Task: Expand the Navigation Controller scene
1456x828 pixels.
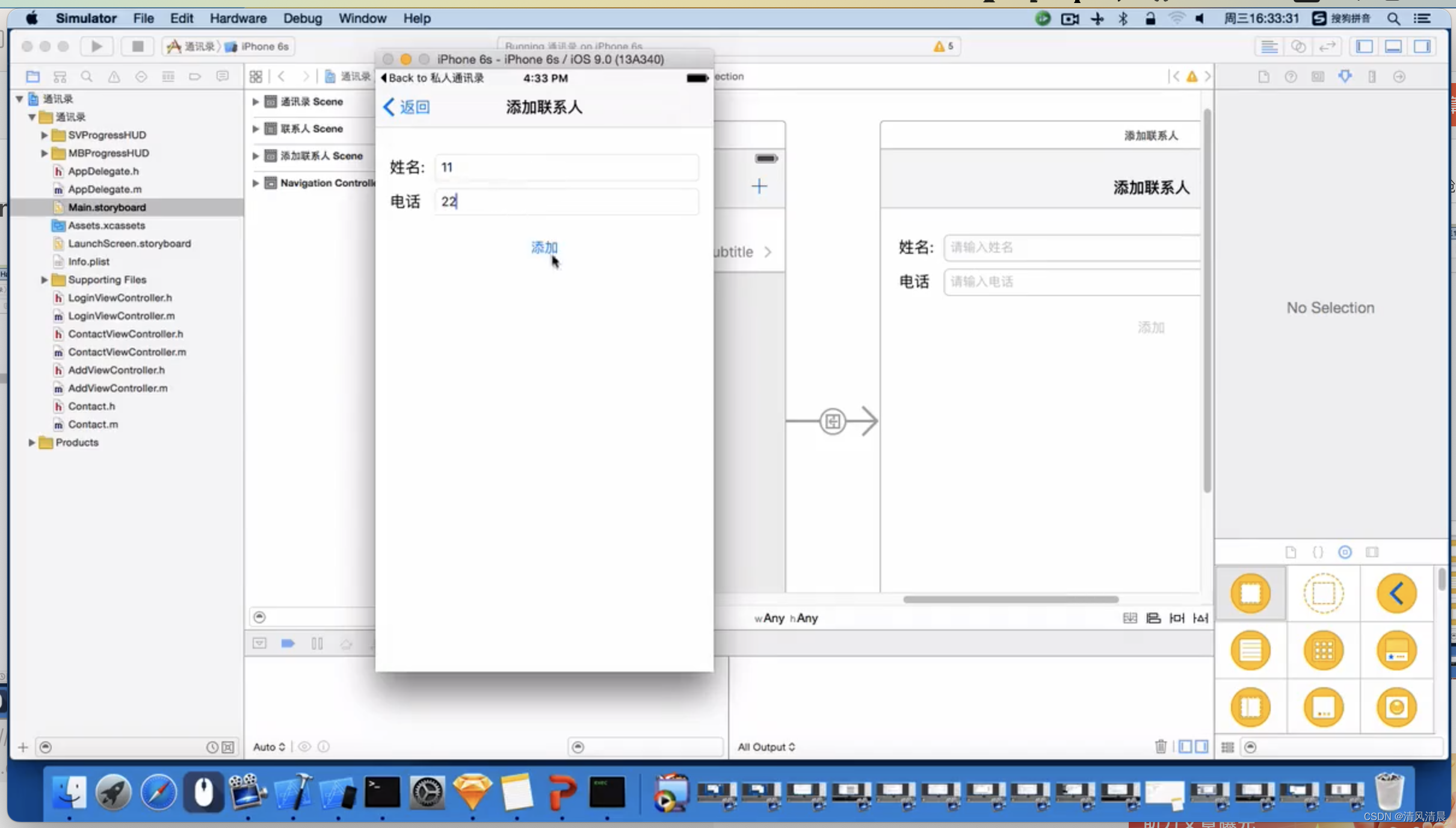Action: tap(255, 182)
